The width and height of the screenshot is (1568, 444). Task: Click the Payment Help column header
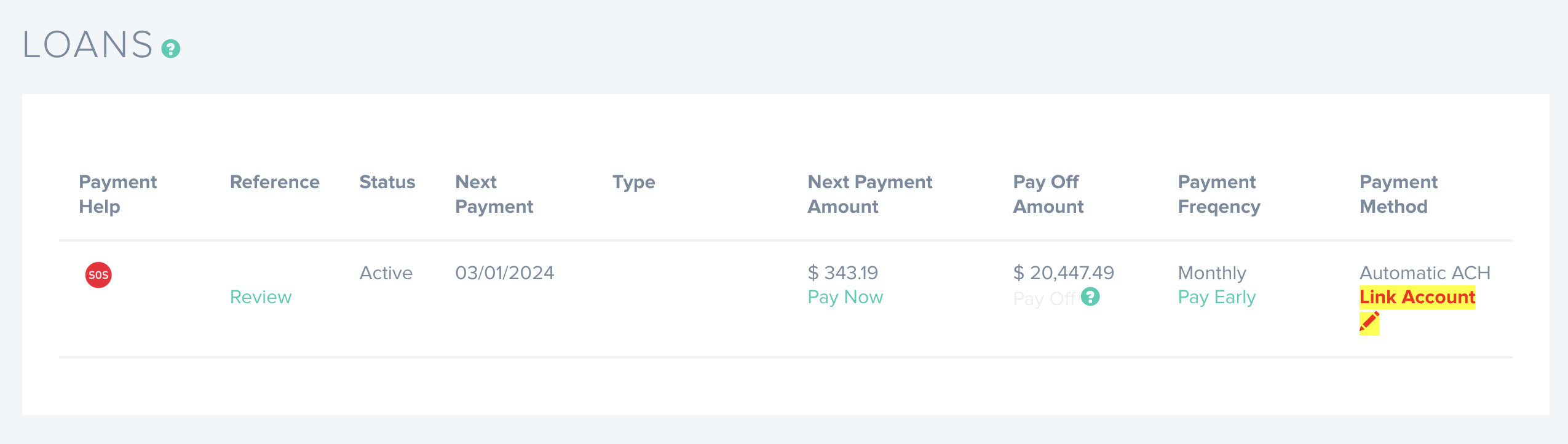pyautogui.click(x=117, y=194)
